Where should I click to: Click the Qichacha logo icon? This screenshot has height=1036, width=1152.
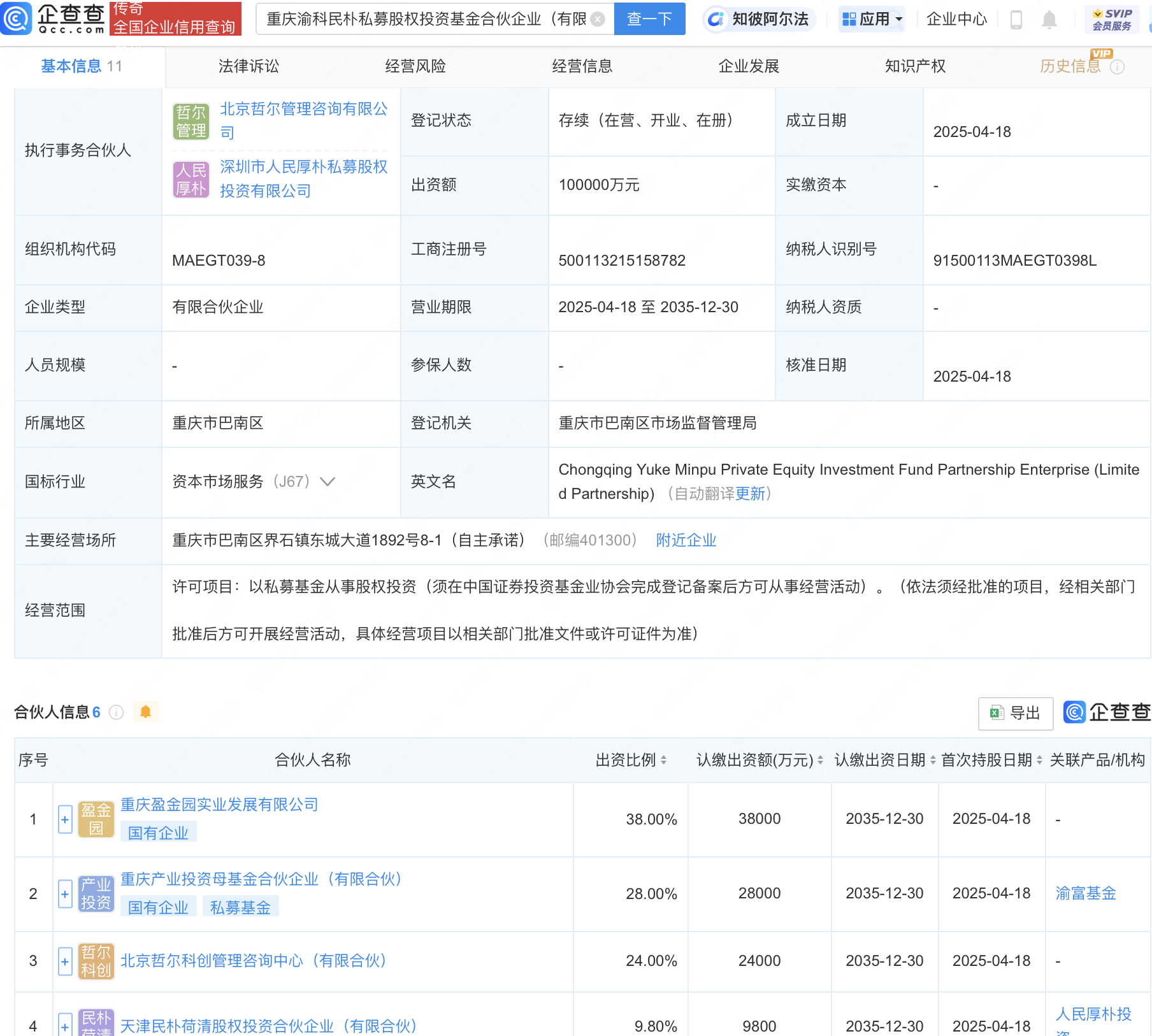coord(17,18)
